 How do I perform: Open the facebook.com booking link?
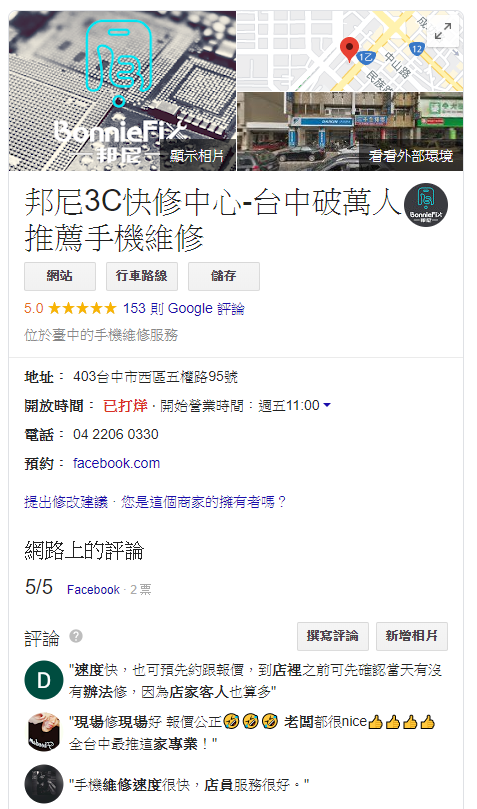117,463
